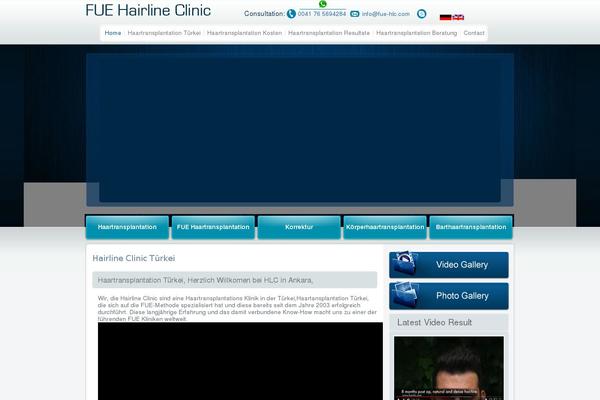Click the phone icon next to Consultation

coord(291,14)
